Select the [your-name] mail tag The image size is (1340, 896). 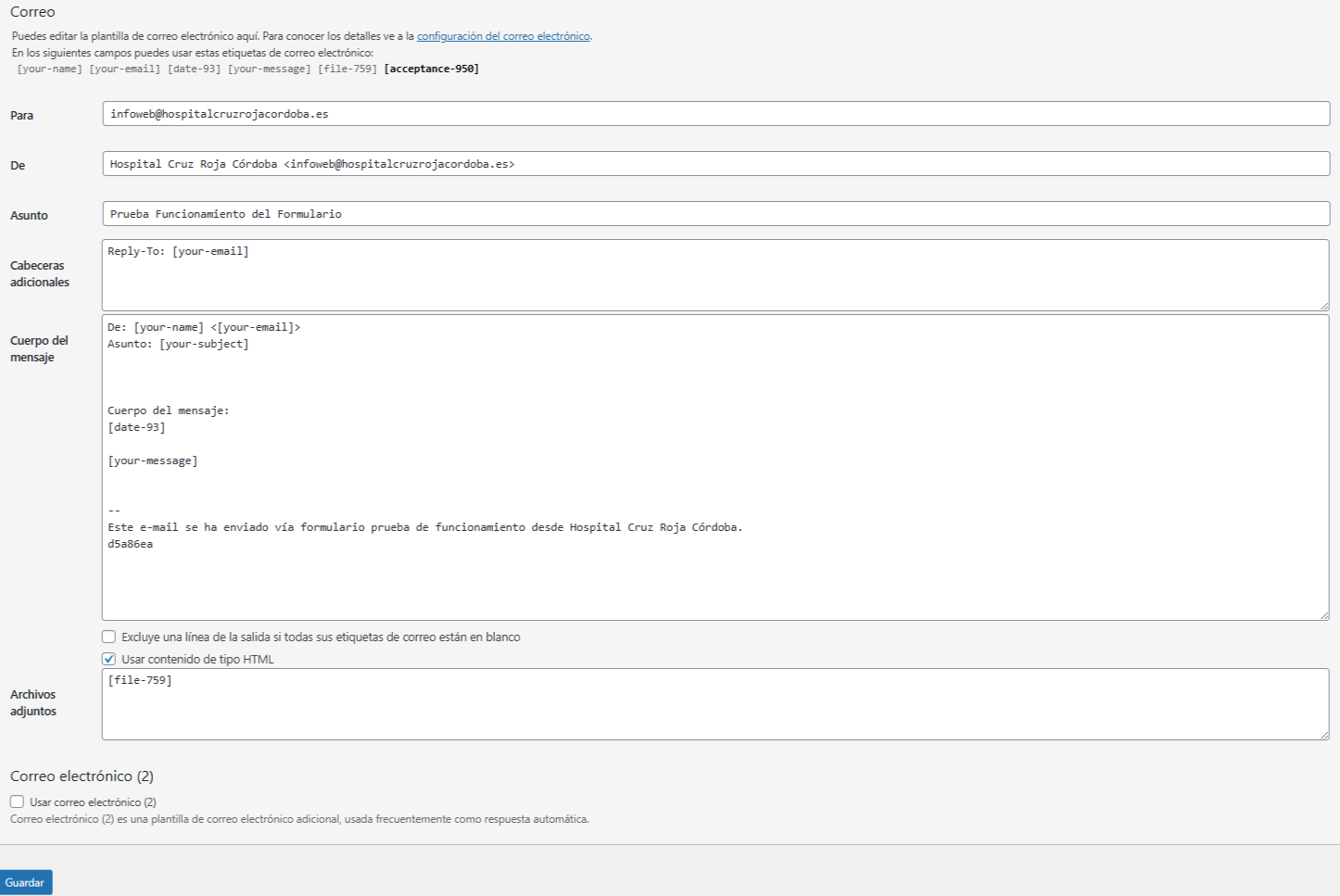pos(50,69)
